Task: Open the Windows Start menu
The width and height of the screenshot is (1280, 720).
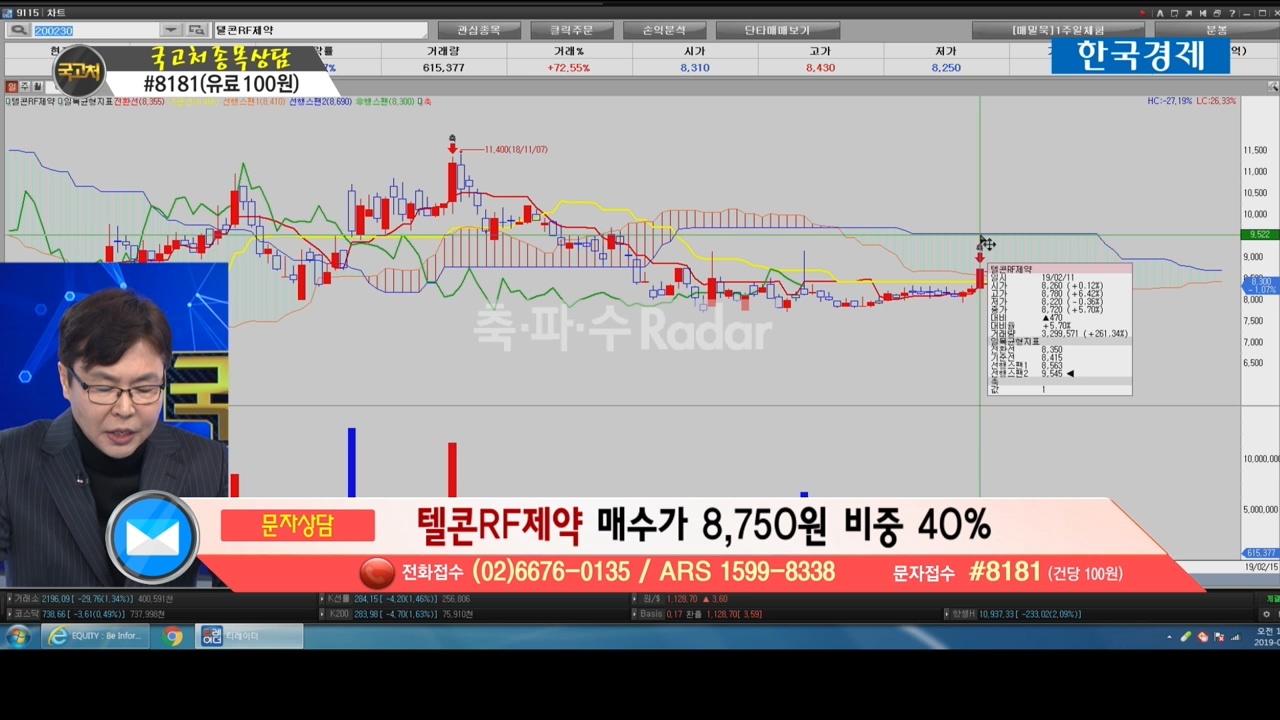Action: pos(18,636)
